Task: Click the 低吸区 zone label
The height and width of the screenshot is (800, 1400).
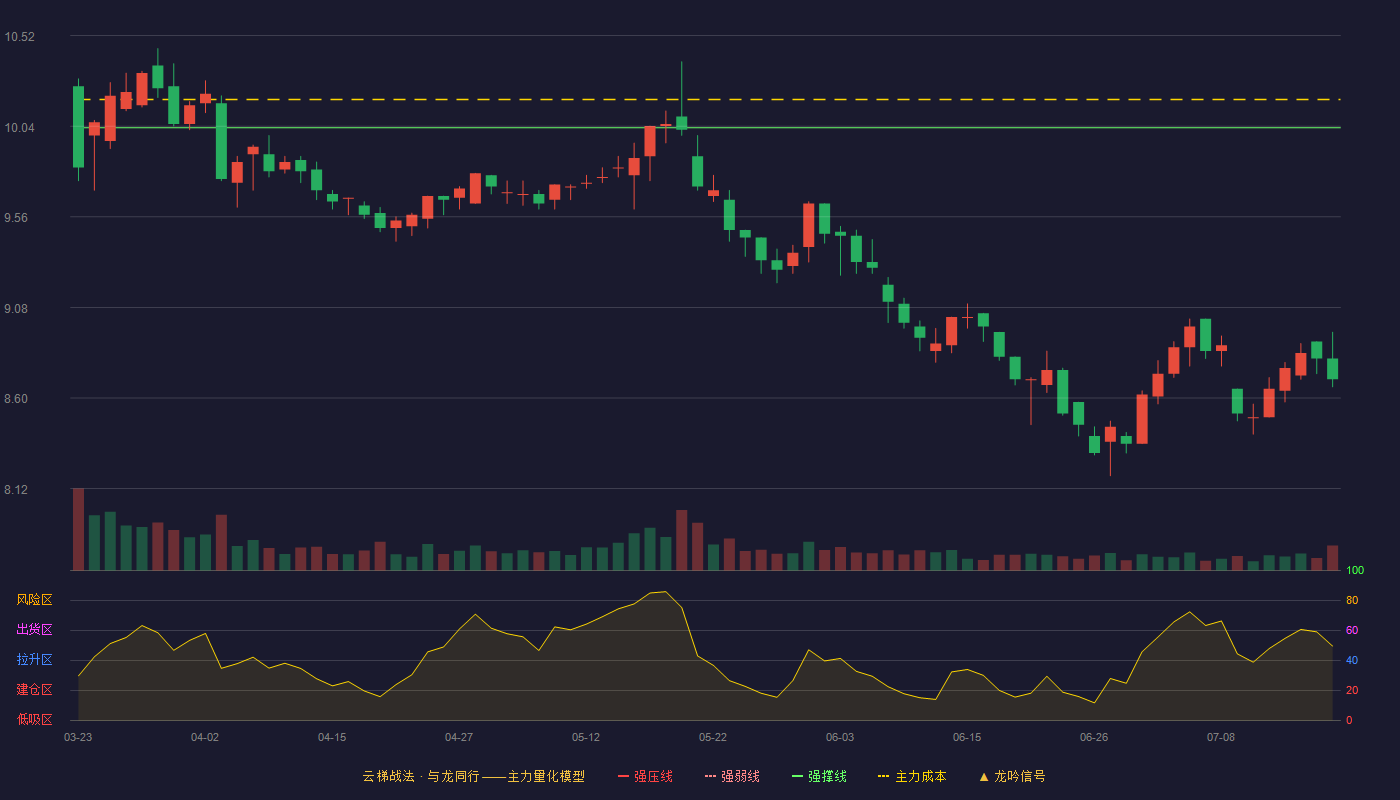Action: coord(34,719)
